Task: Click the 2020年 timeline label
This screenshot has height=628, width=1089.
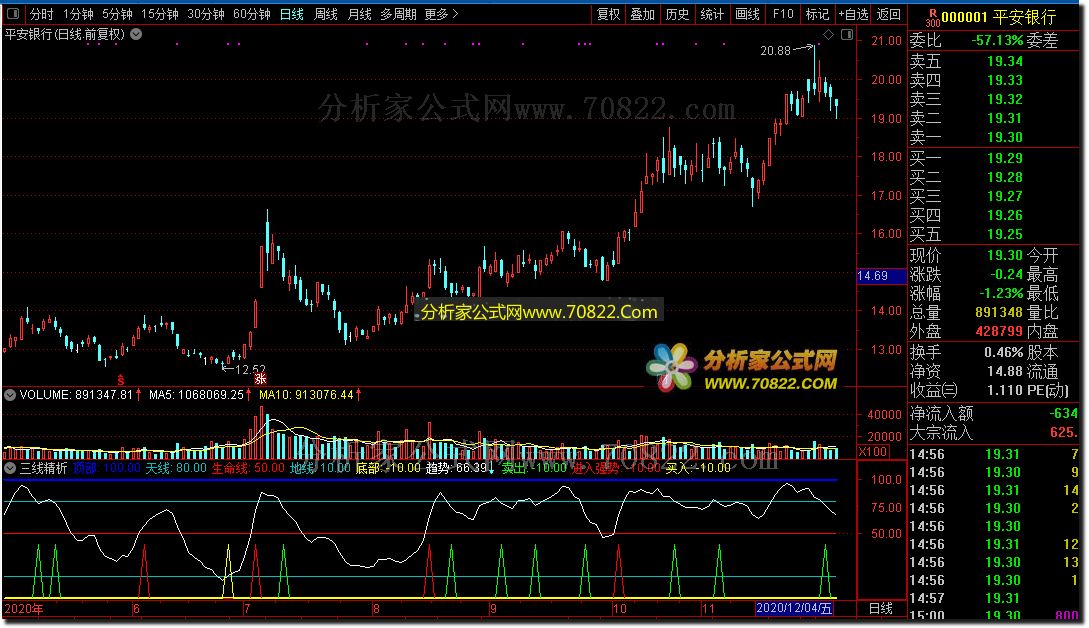Action: point(24,609)
